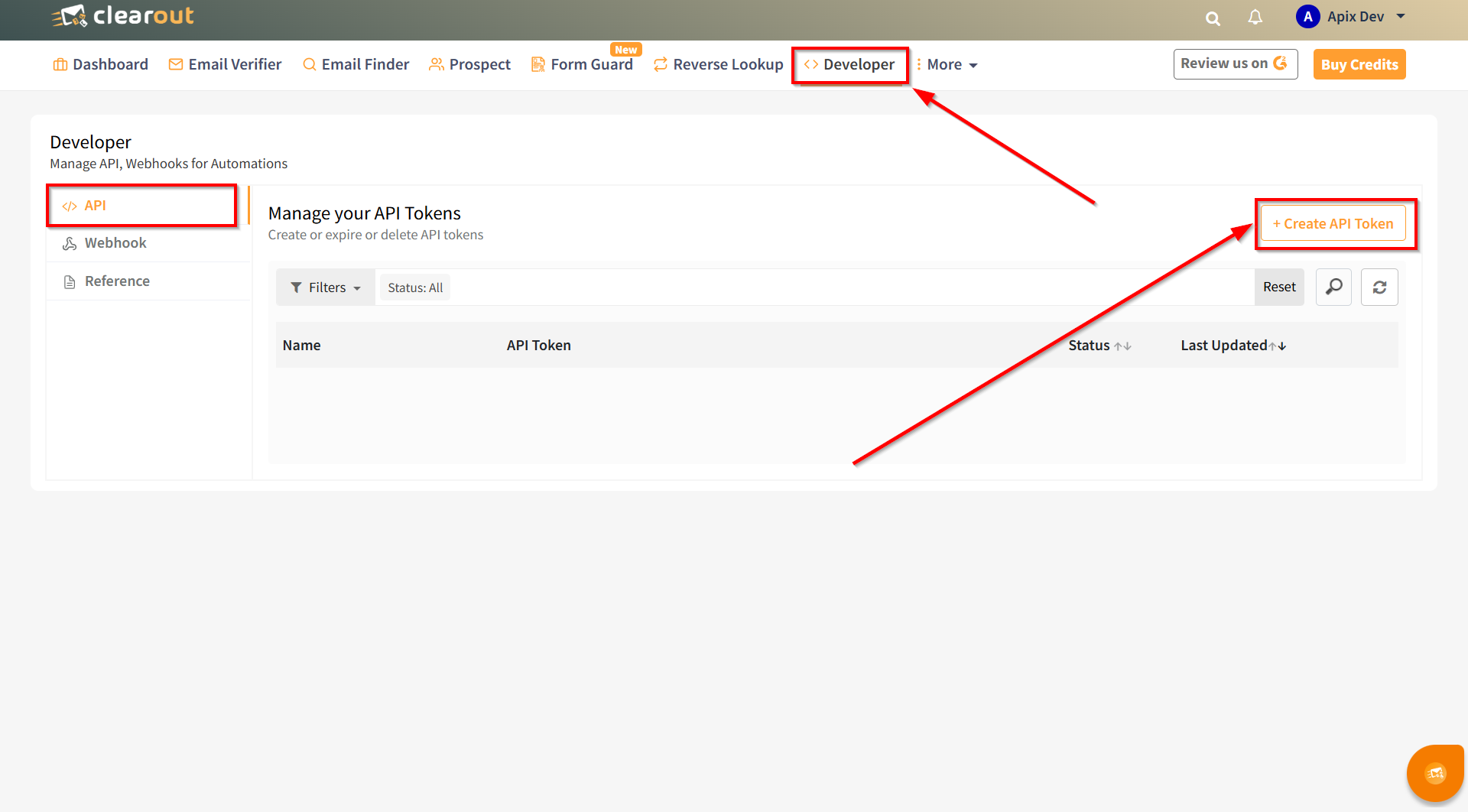Click the Reset button above the table
The image size is (1468, 812).
click(x=1279, y=287)
